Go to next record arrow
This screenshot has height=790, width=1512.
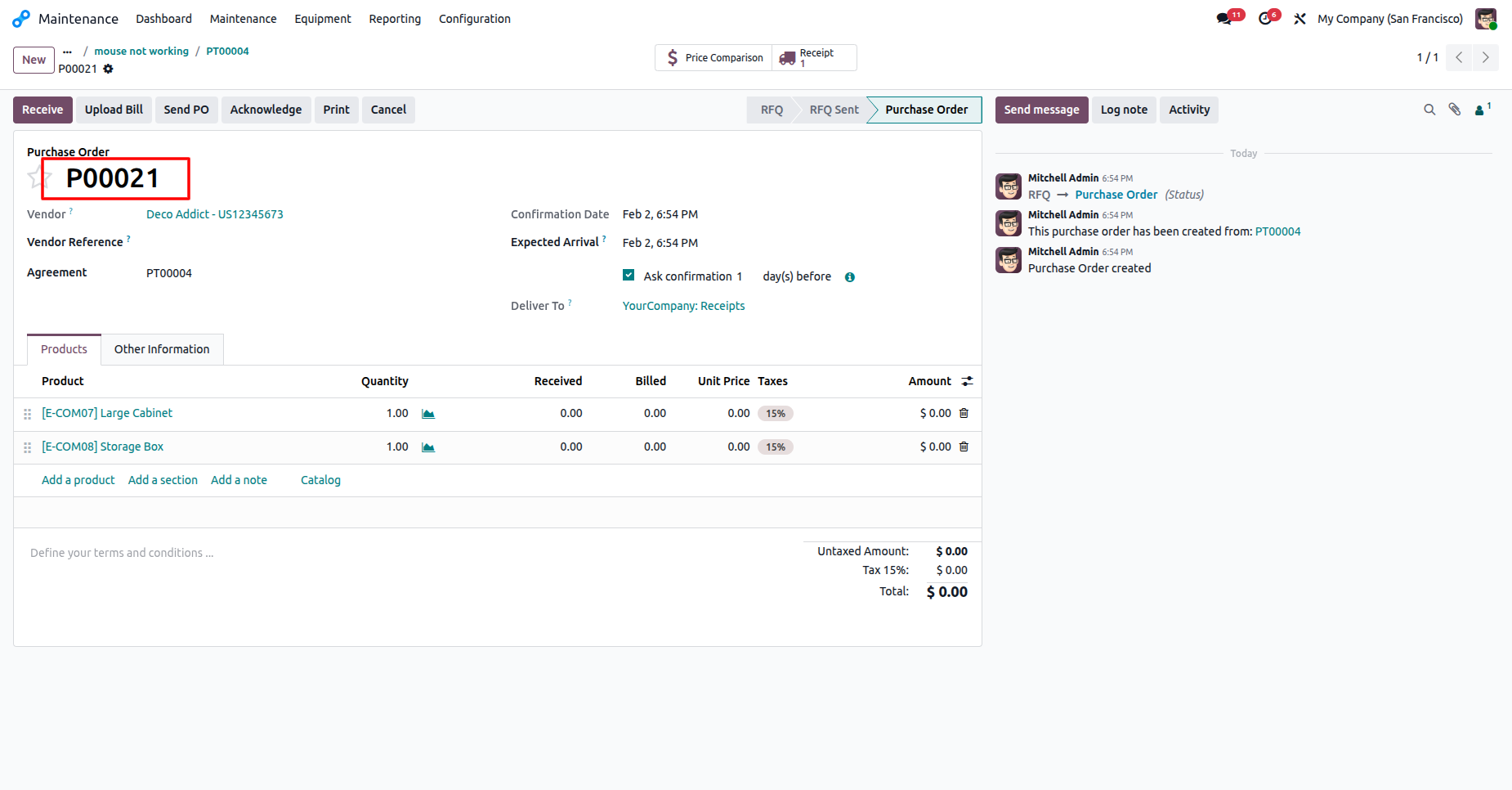click(x=1486, y=57)
